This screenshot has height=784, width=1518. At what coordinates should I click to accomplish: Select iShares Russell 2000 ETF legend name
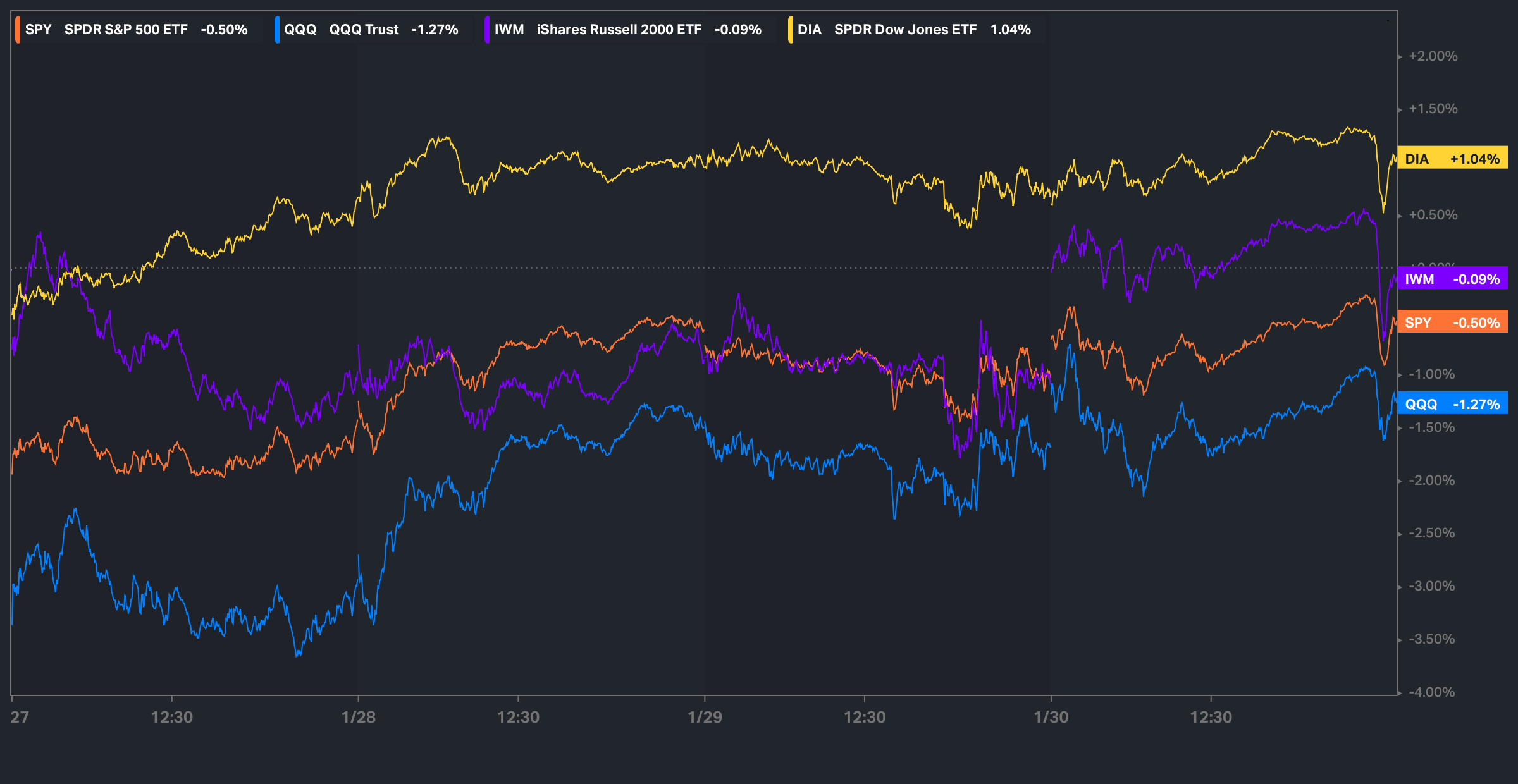pyautogui.click(x=619, y=30)
